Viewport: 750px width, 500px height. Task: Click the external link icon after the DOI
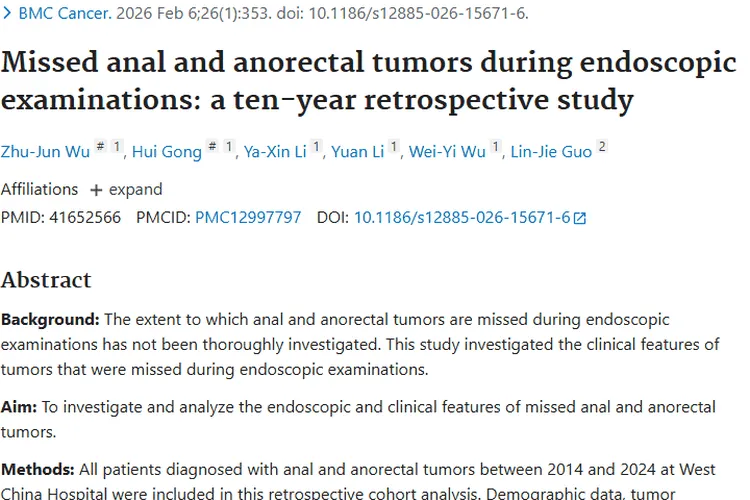580,218
